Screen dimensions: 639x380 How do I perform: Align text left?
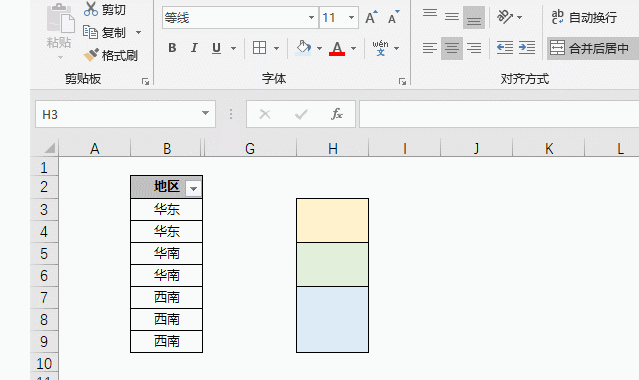tap(430, 48)
